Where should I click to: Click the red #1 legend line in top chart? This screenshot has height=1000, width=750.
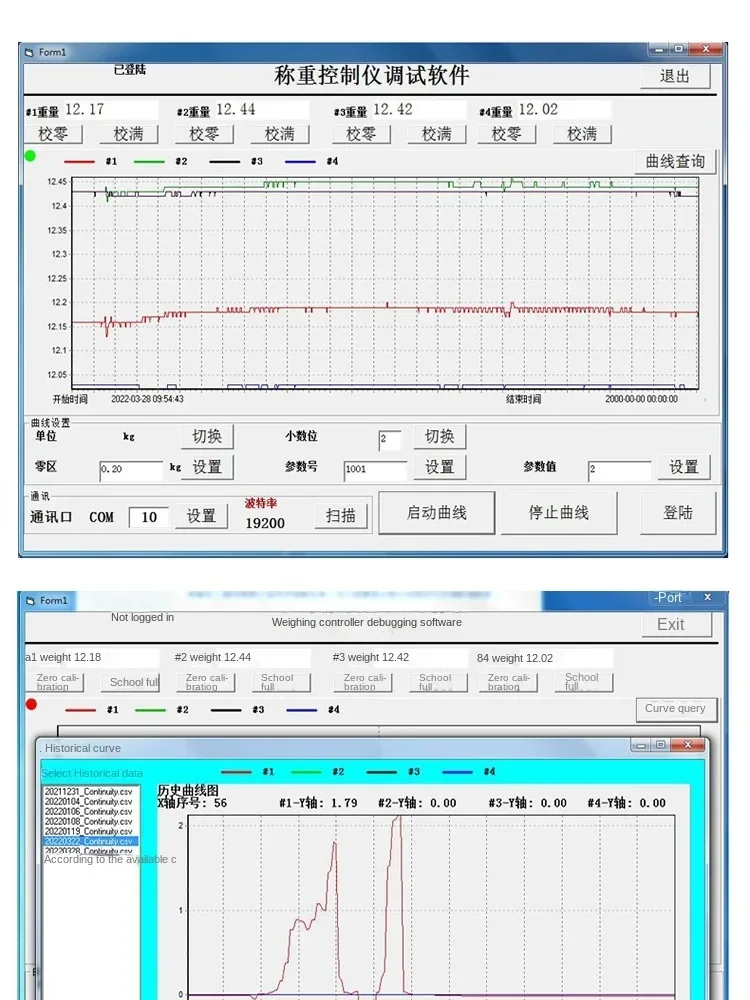point(80,161)
